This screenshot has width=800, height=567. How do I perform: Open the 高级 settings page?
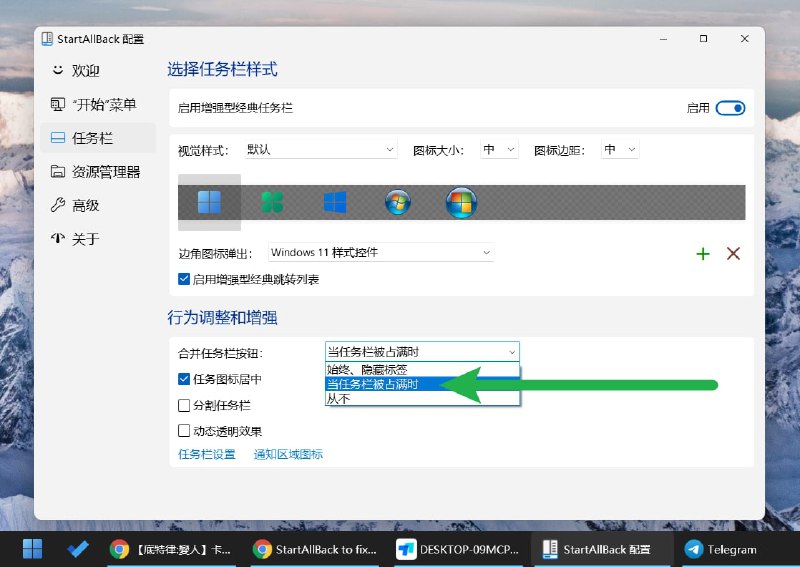click(x=98, y=205)
